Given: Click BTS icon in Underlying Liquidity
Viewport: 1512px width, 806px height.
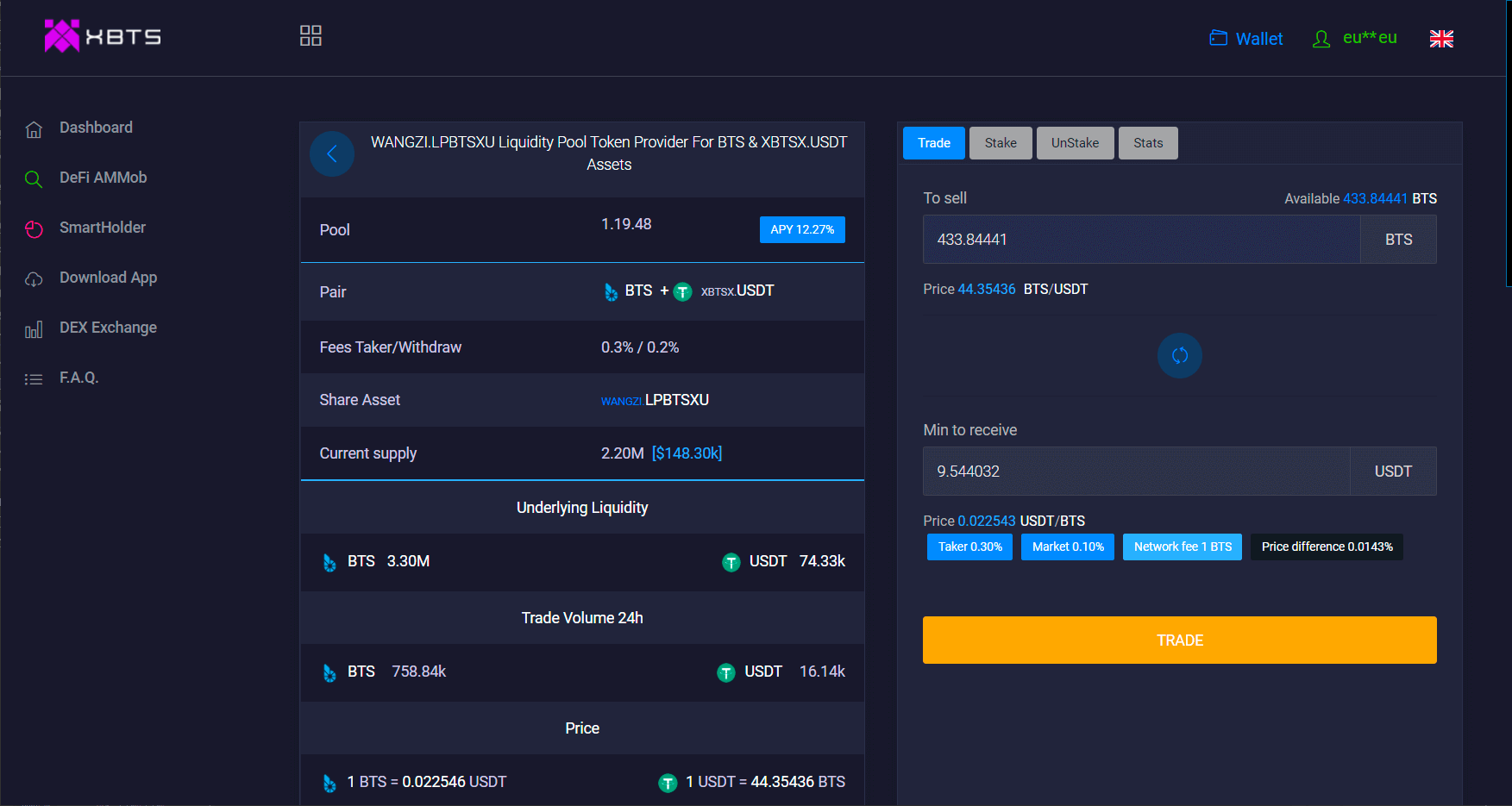Looking at the screenshot, I should (x=329, y=563).
